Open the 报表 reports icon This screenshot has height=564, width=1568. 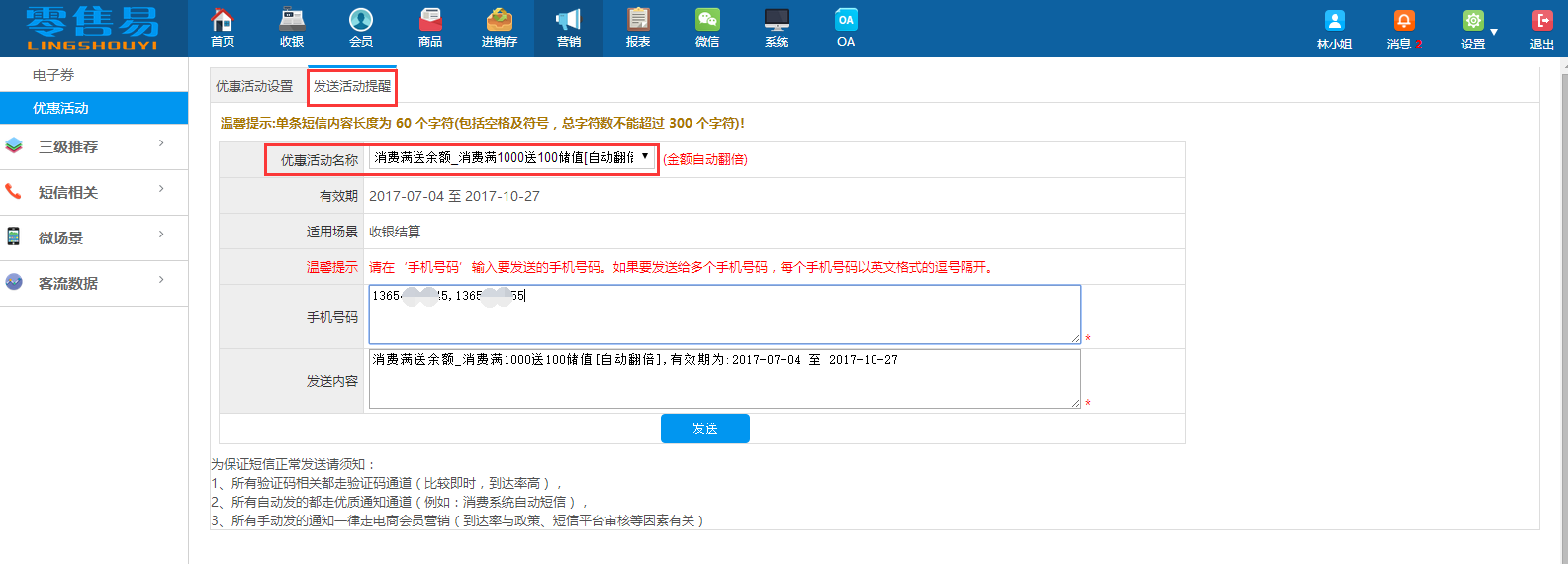[x=638, y=20]
